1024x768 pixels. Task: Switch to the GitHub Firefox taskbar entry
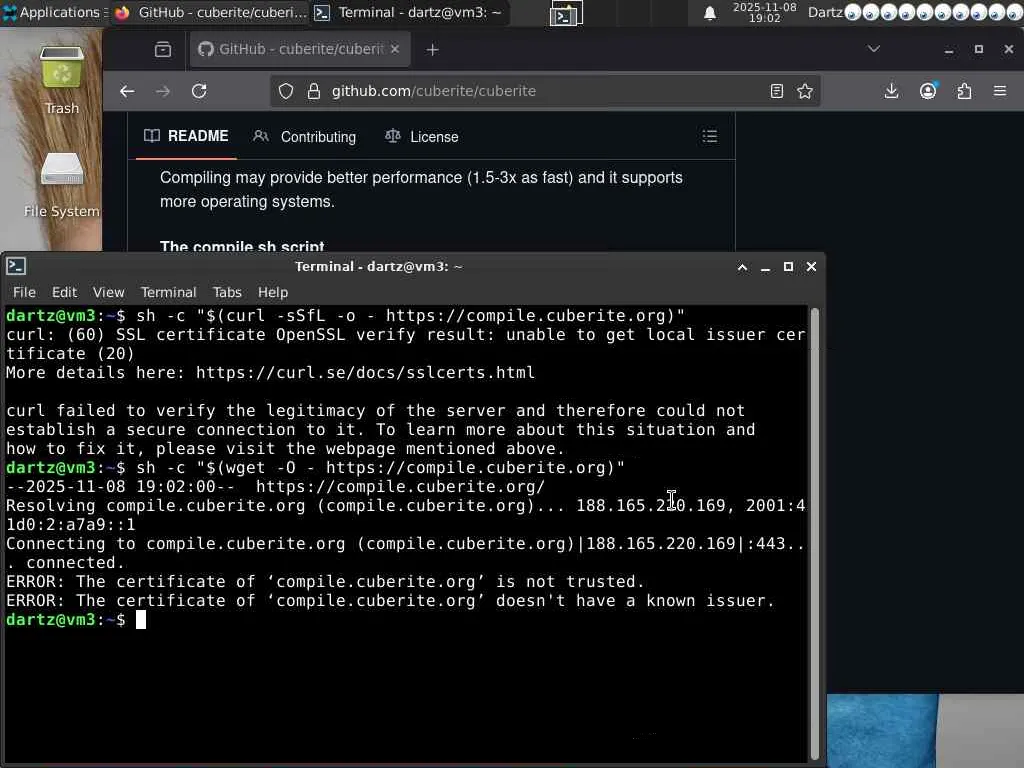(x=209, y=12)
